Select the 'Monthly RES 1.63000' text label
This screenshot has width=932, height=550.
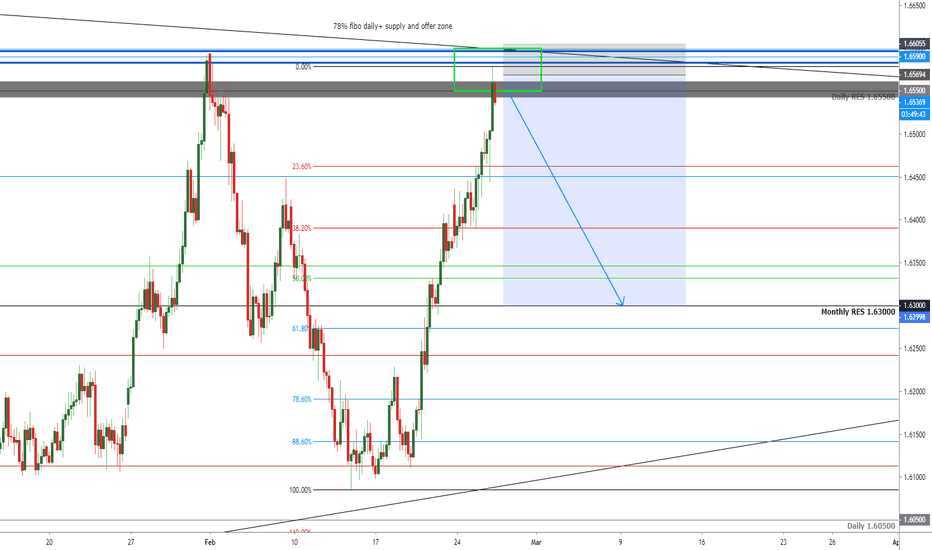(x=858, y=312)
